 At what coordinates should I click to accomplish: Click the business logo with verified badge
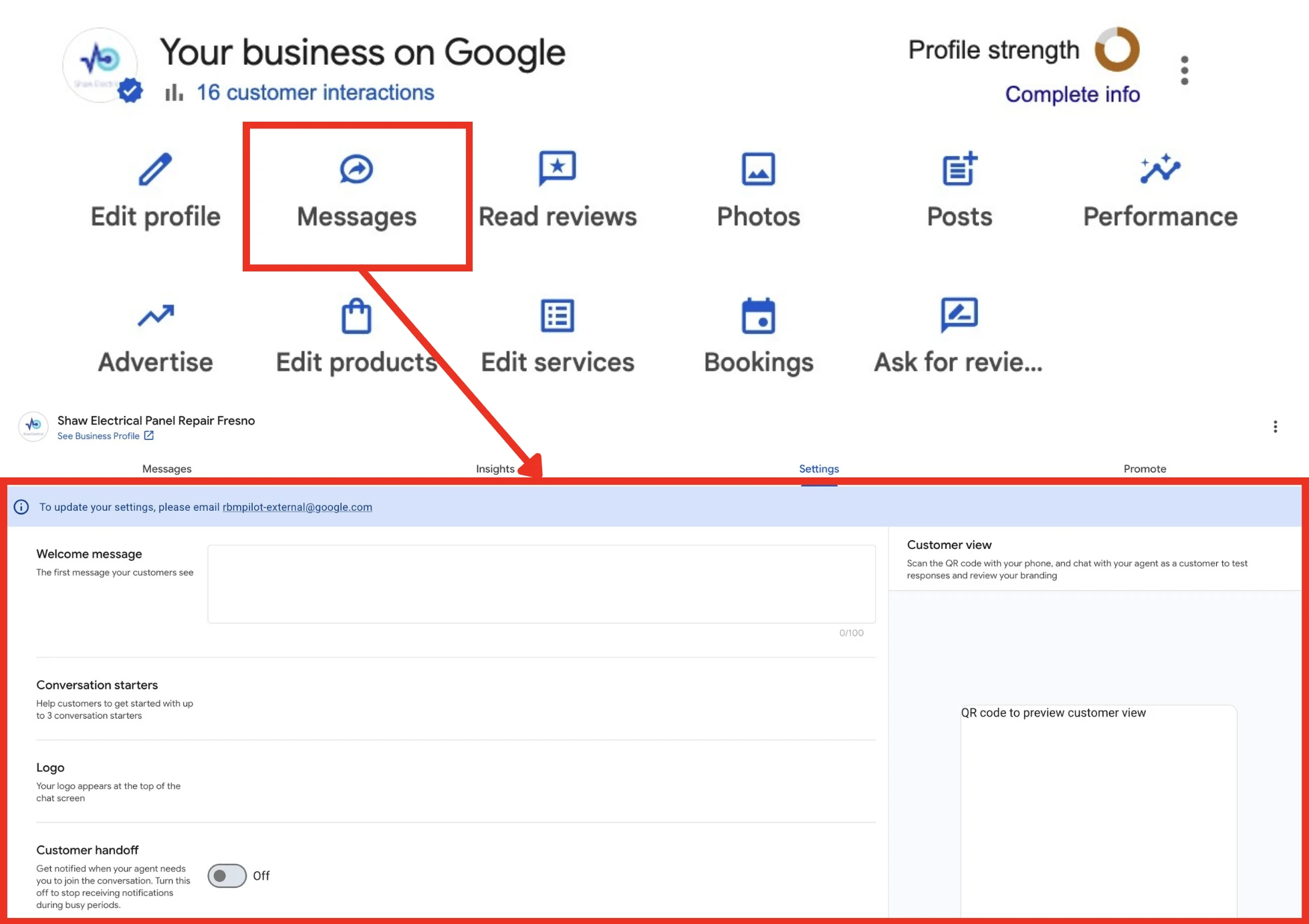[101, 66]
